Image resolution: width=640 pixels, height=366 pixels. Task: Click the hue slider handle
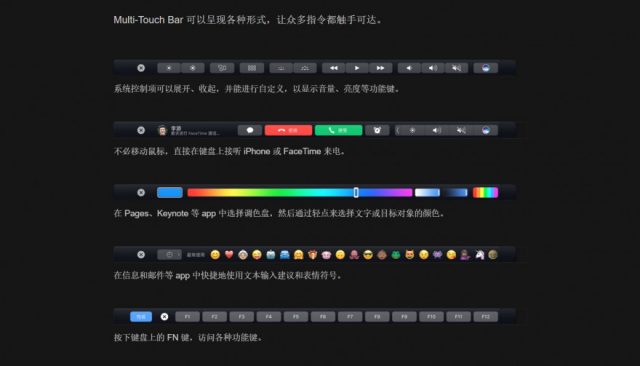(356, 193)
